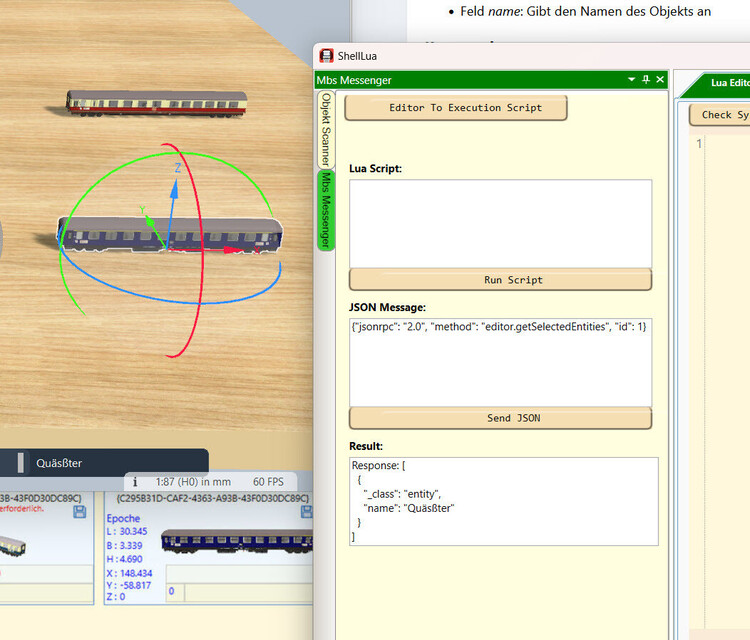Click the red X axis gizmo arrow
This screenshot has width=750, height=640.
pos(232,250)
